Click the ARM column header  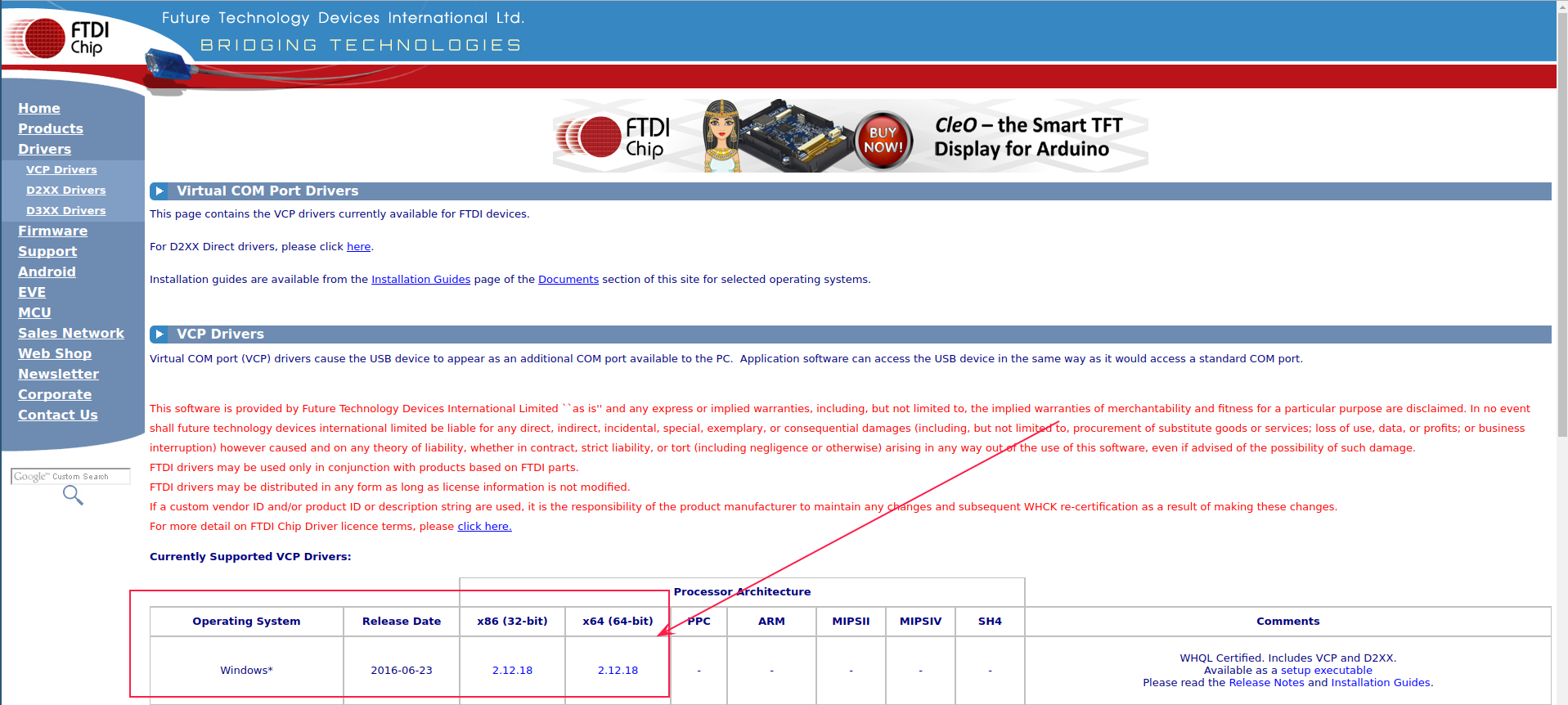click(771, 621)
